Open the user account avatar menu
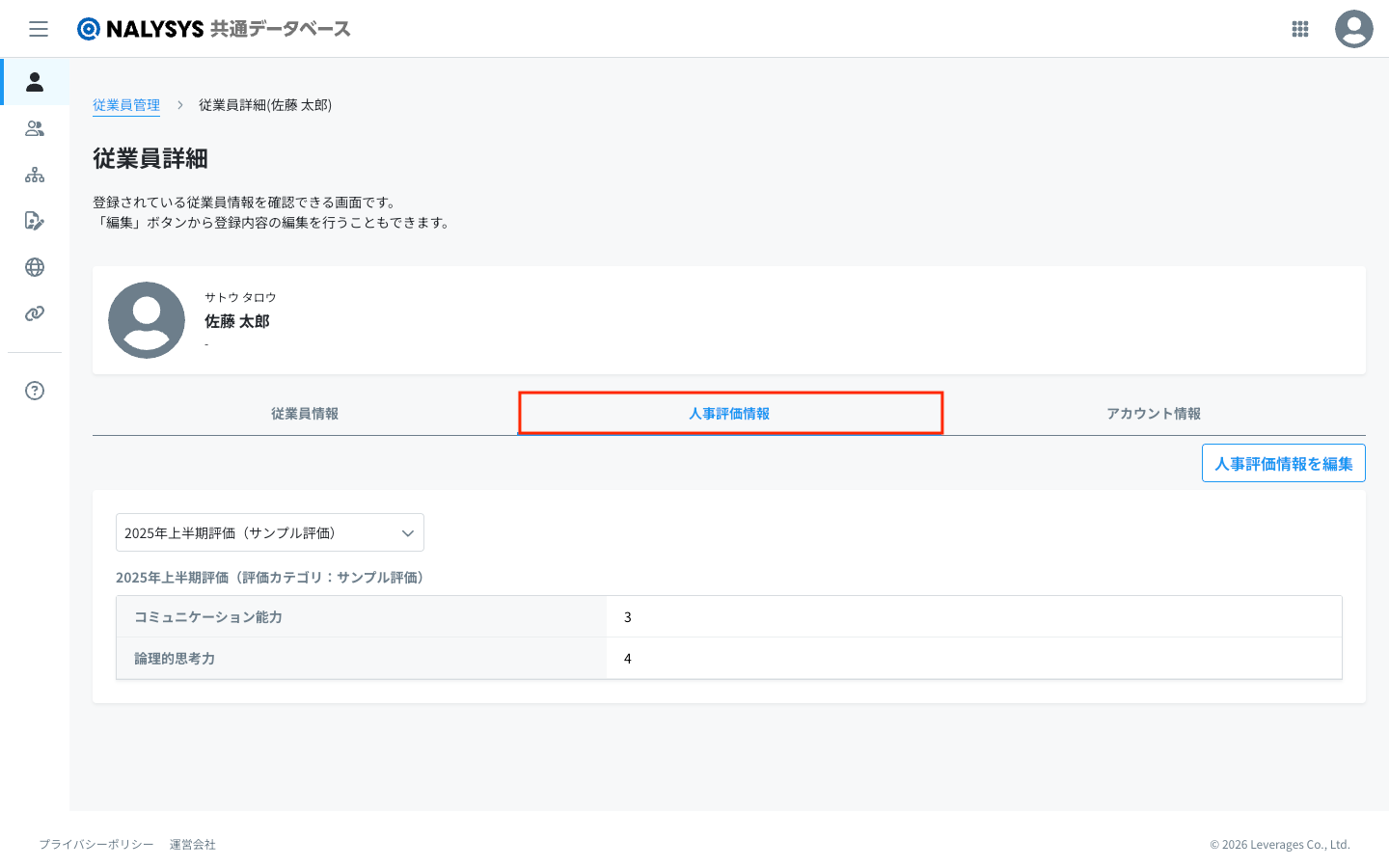Image resolution: width=1389 pixels, height=868 pixels. point(1353,29)
